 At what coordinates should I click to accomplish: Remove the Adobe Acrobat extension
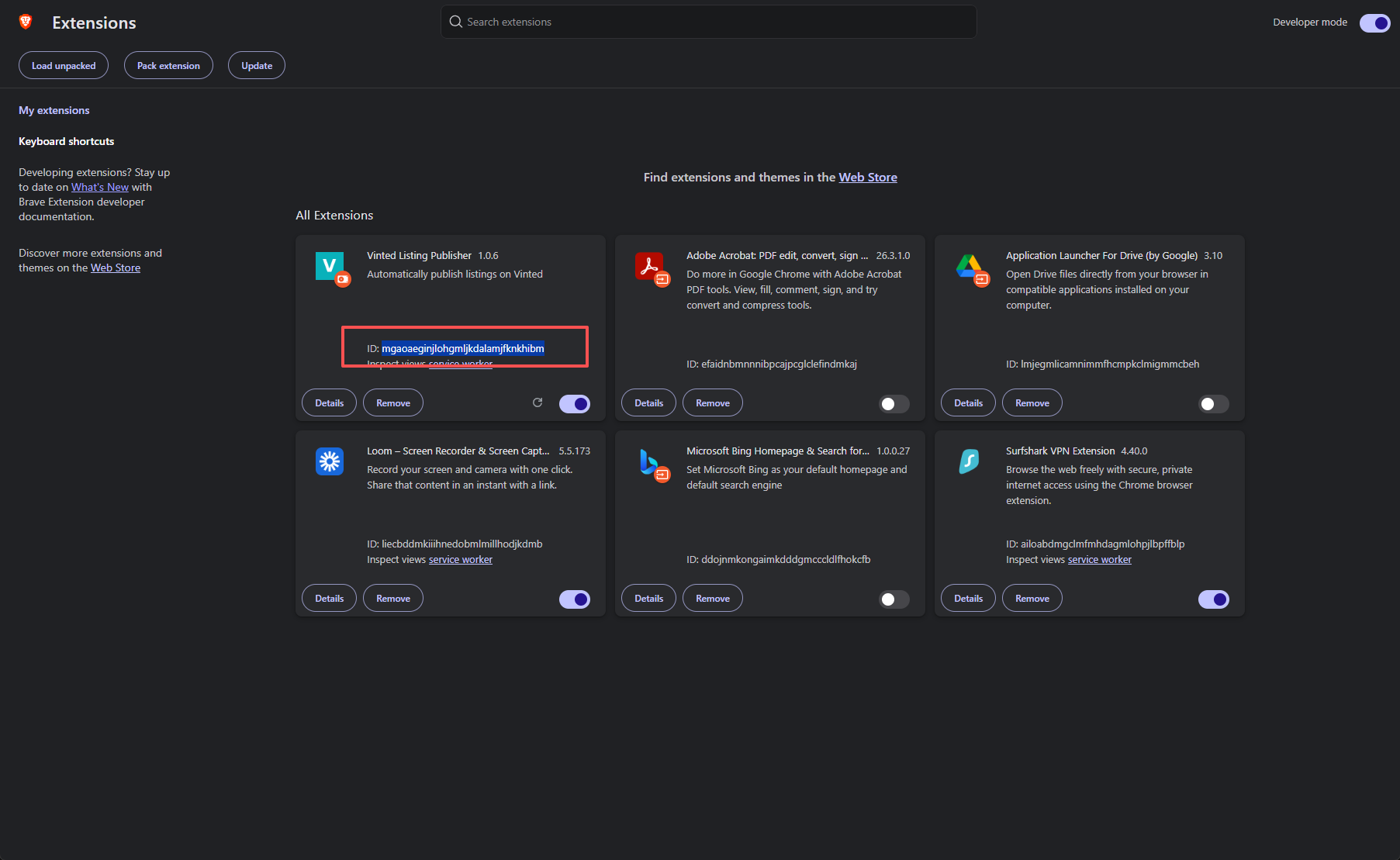tap(713, 402)
